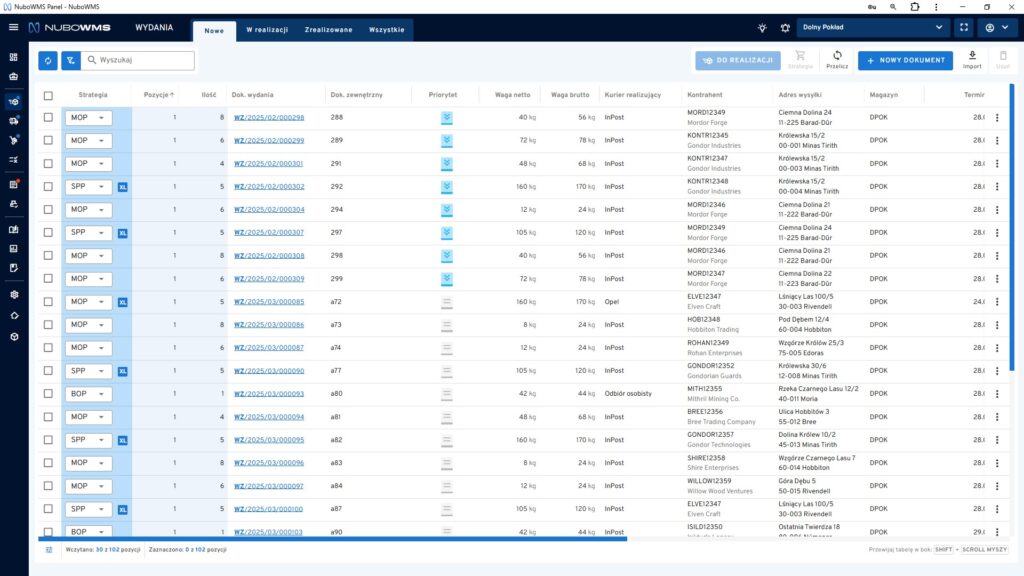Click the blue refresh list icon
This screenshot has height=576, width=1024.
pyautogui.click(x=48, y=61)
